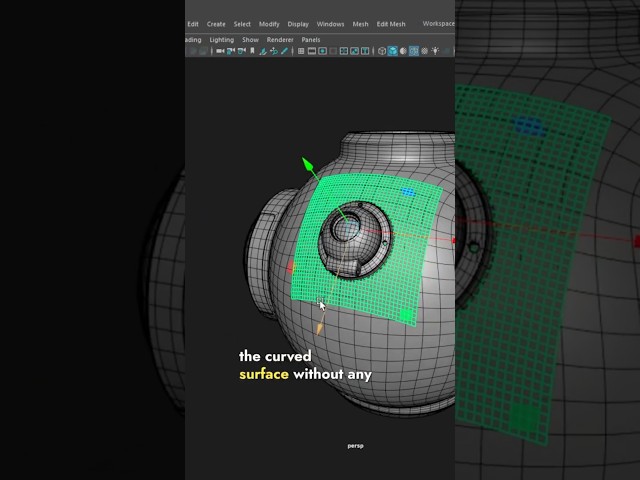
Task: Open the Lighting panel menu
Action: (222, 40)
